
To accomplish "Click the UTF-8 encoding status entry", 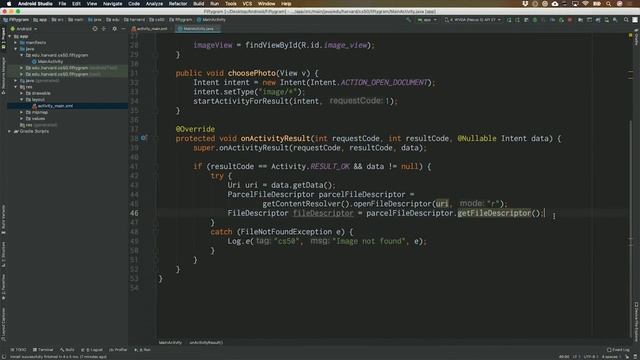I will pos(591,357).
